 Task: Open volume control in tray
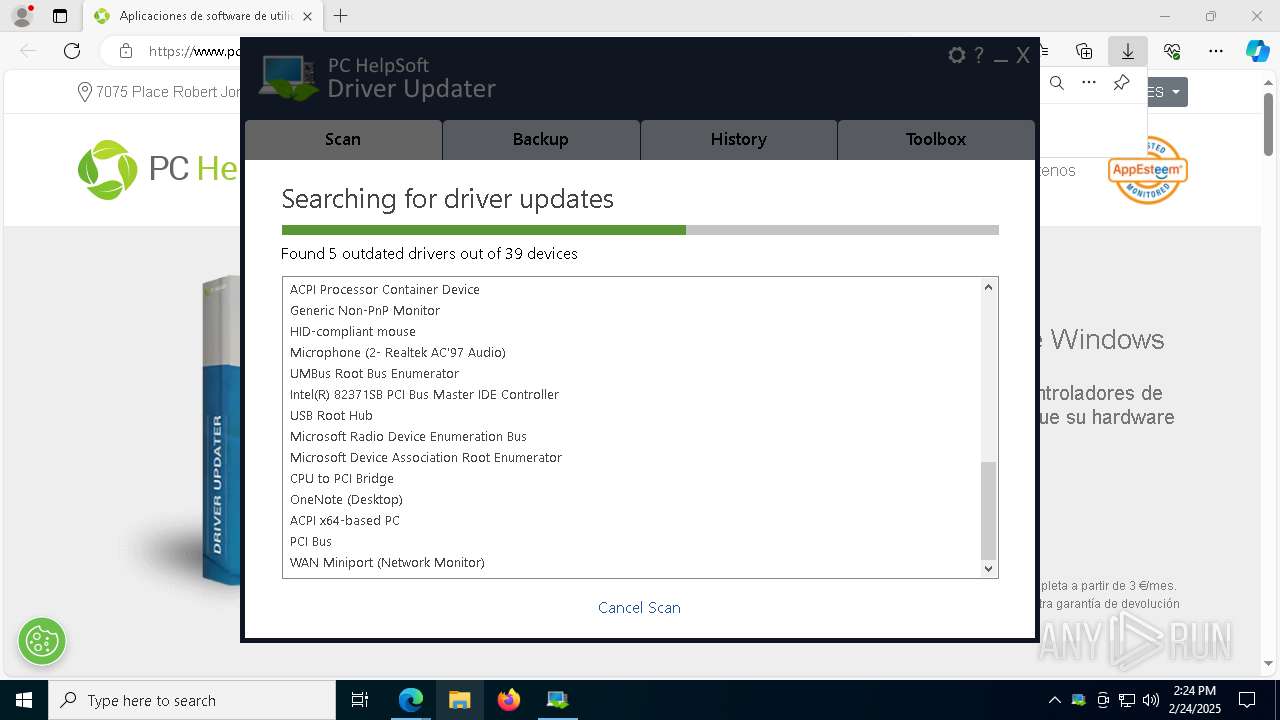coord(1151,700)
